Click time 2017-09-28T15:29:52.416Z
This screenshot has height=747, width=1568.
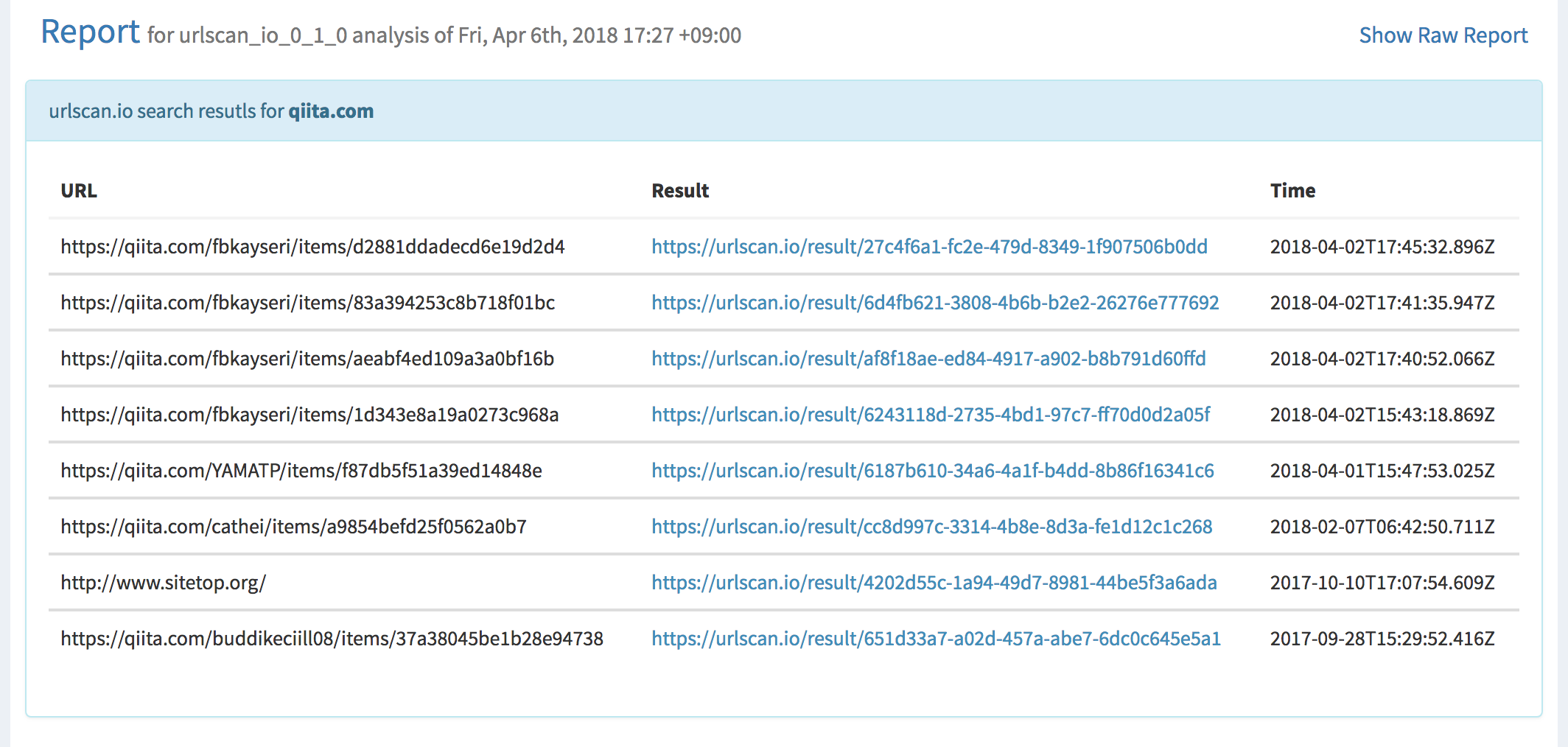tap(1382, 639)
